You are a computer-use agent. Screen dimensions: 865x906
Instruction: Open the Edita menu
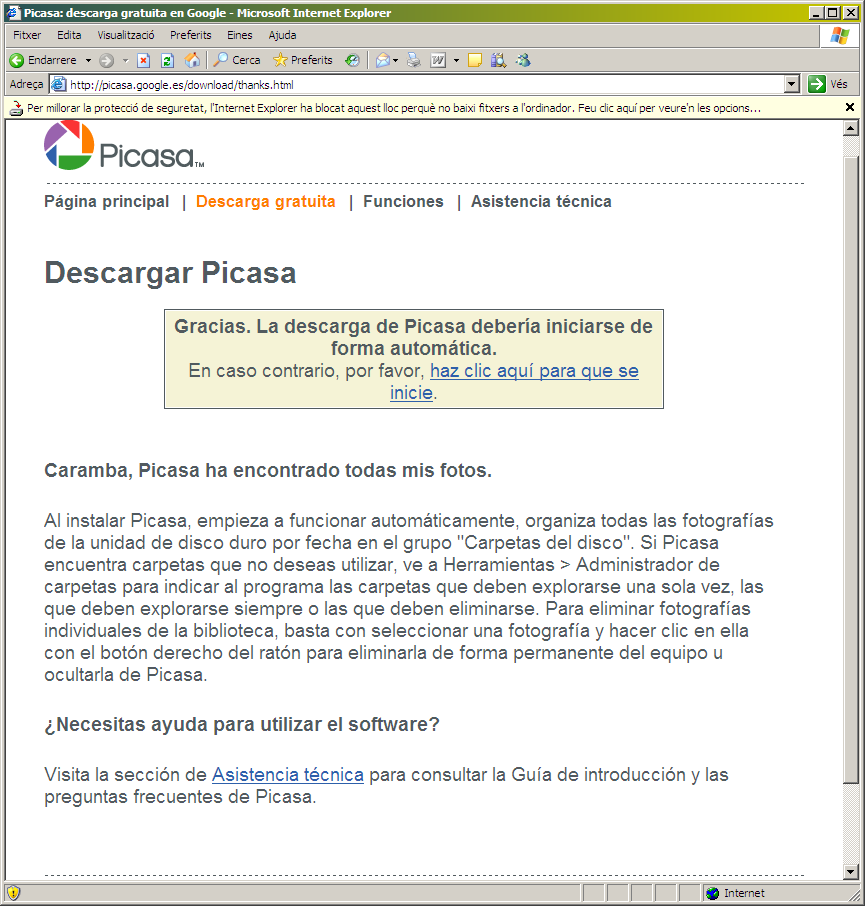[x=69, y=35]
